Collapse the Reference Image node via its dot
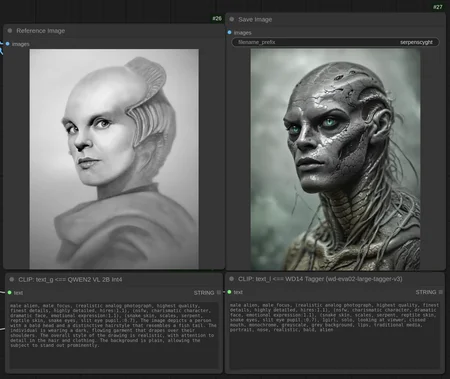The width and height of the screenshot is (450, 379). pyautogui.click(x=10, y=31)
